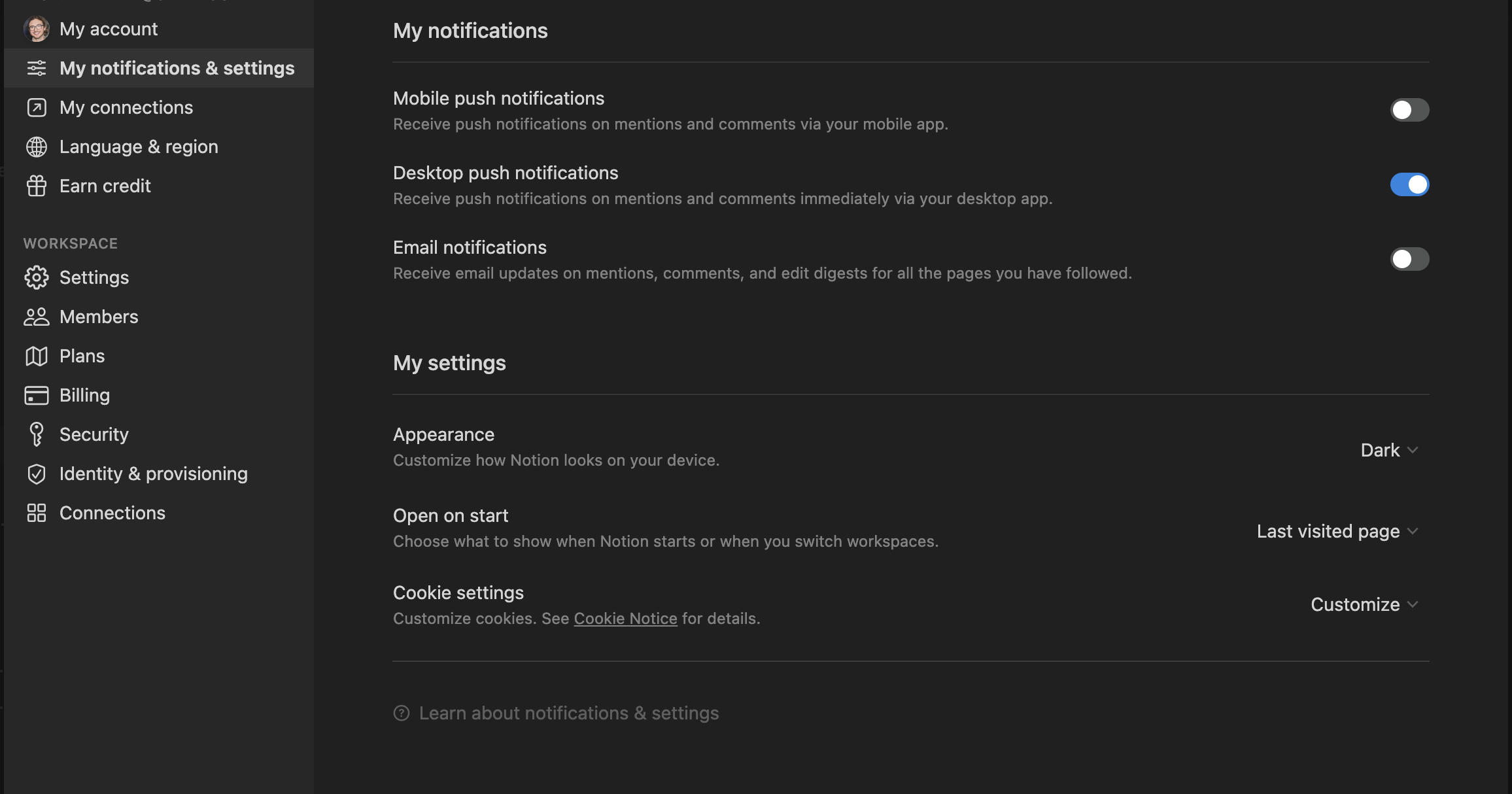Open the Settings workspace menu item

(93, 276)
